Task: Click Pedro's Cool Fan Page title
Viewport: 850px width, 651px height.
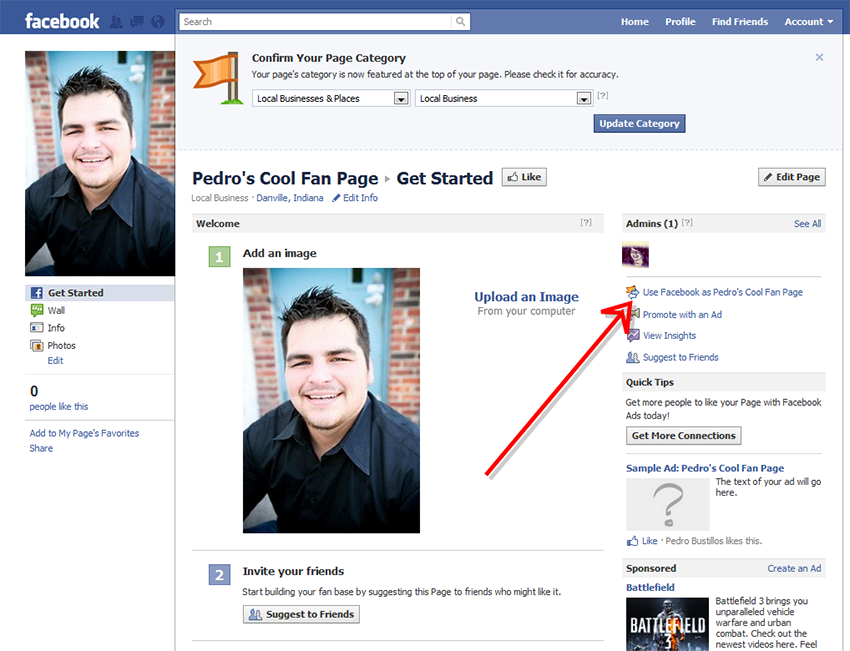Action: (x=285, y=178)
